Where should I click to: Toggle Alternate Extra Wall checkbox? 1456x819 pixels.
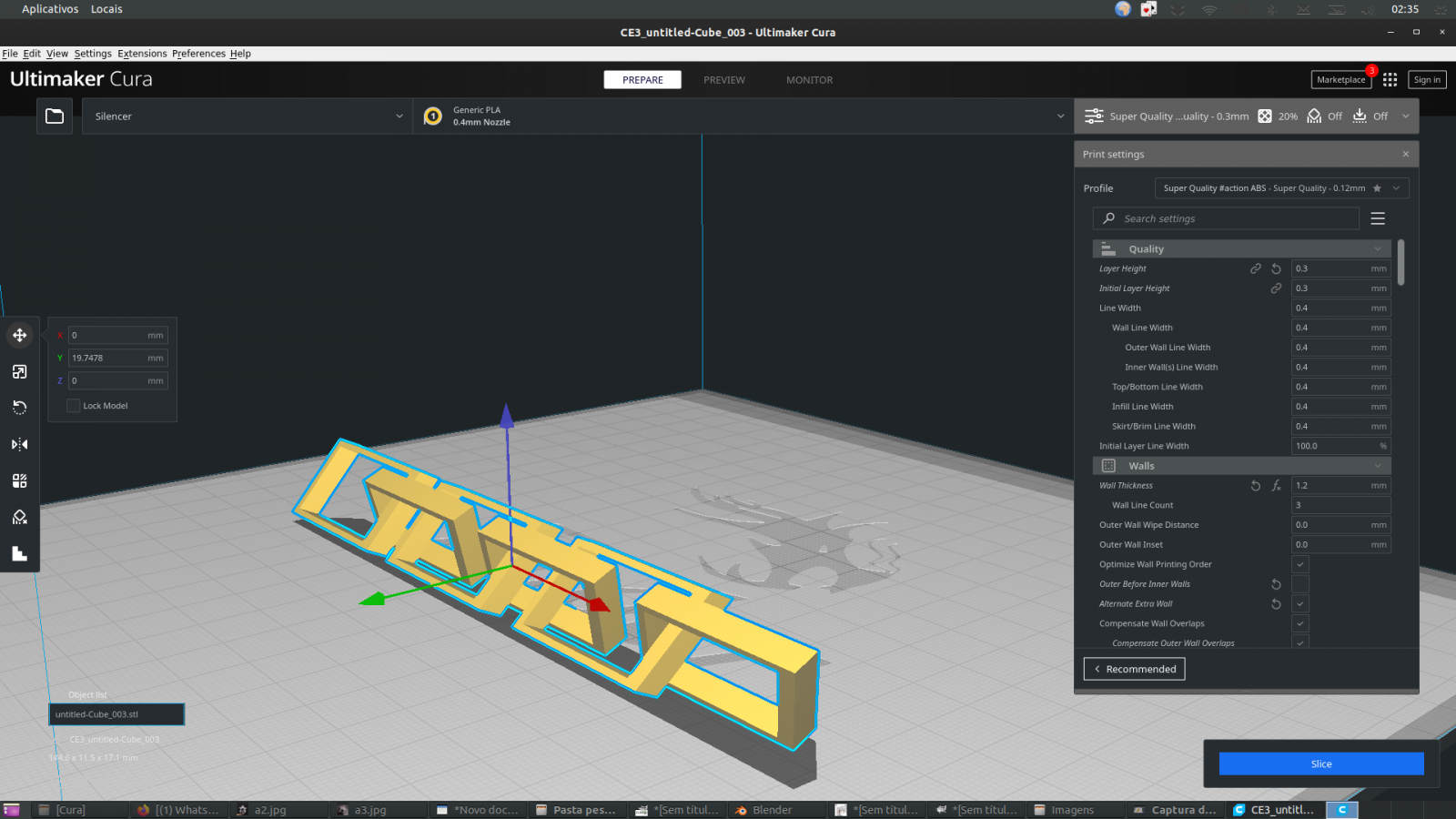pyautogui.click(x=1300, y=604)
